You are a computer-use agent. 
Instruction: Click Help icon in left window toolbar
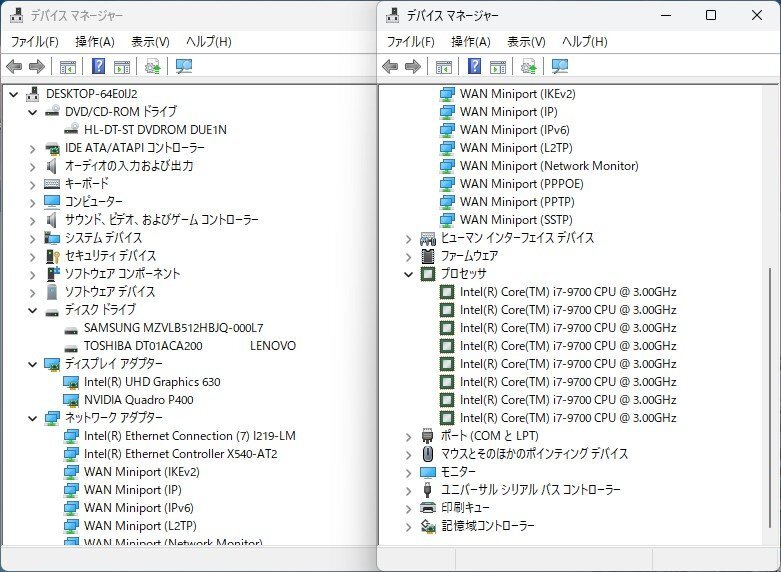[99, 66]
